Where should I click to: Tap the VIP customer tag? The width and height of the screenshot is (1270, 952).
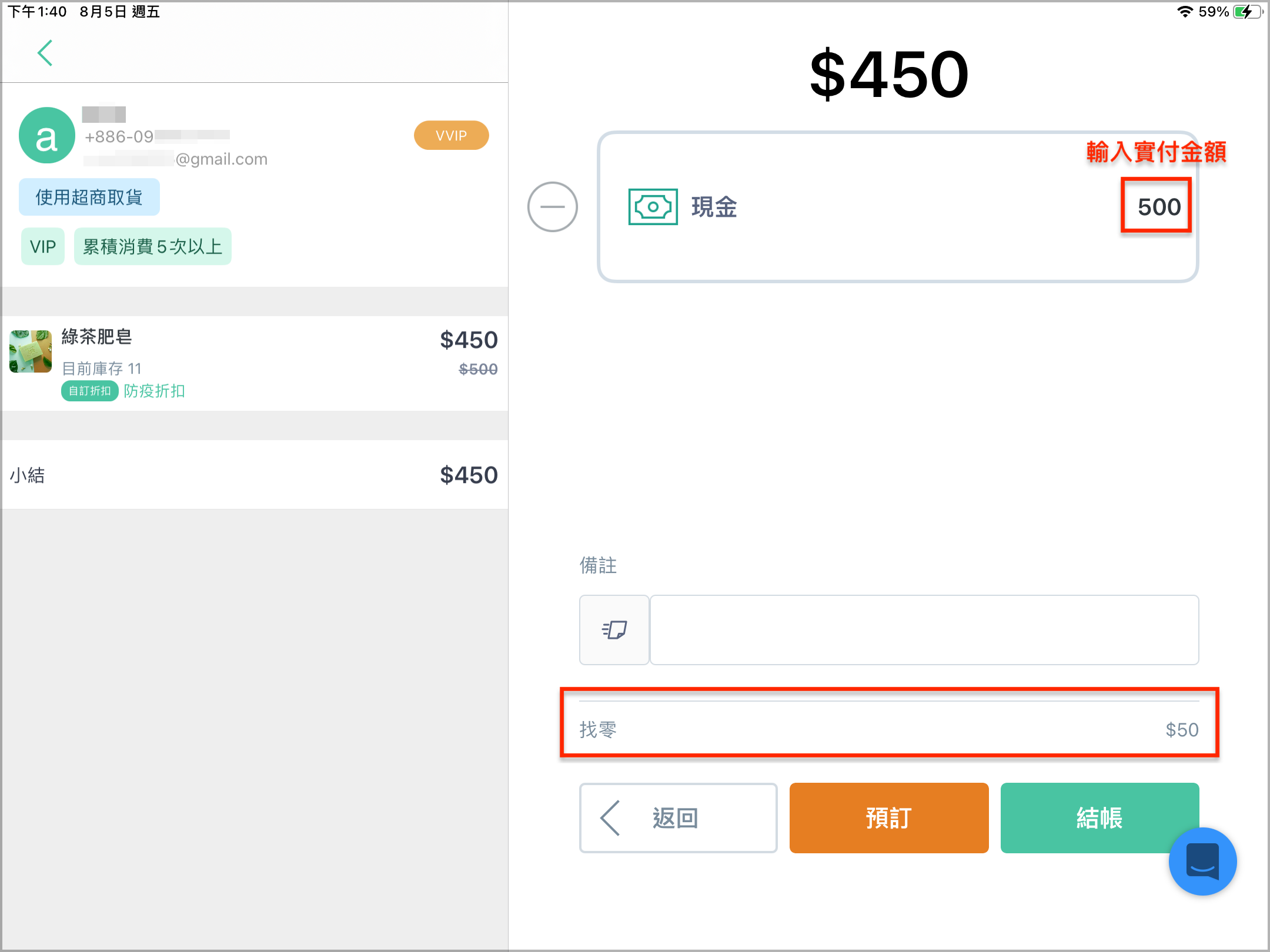(42, 246)
